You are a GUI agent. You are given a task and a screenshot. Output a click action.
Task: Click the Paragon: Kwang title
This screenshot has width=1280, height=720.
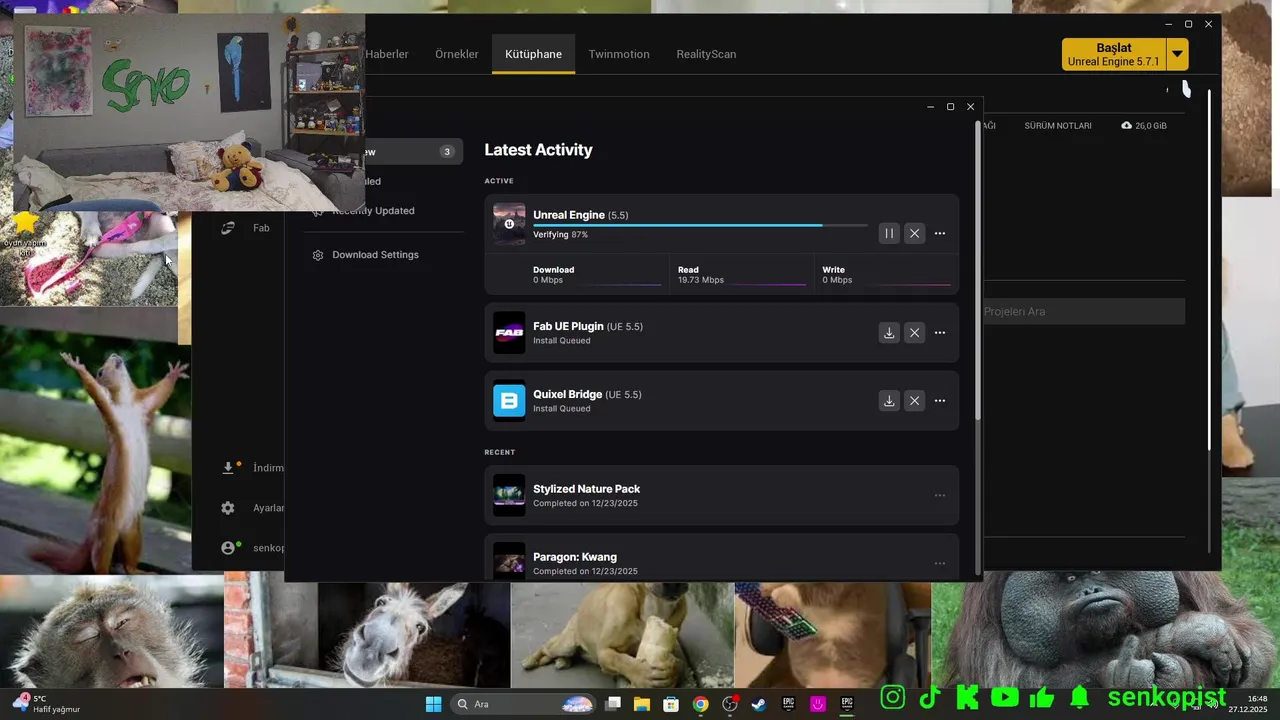575,557
